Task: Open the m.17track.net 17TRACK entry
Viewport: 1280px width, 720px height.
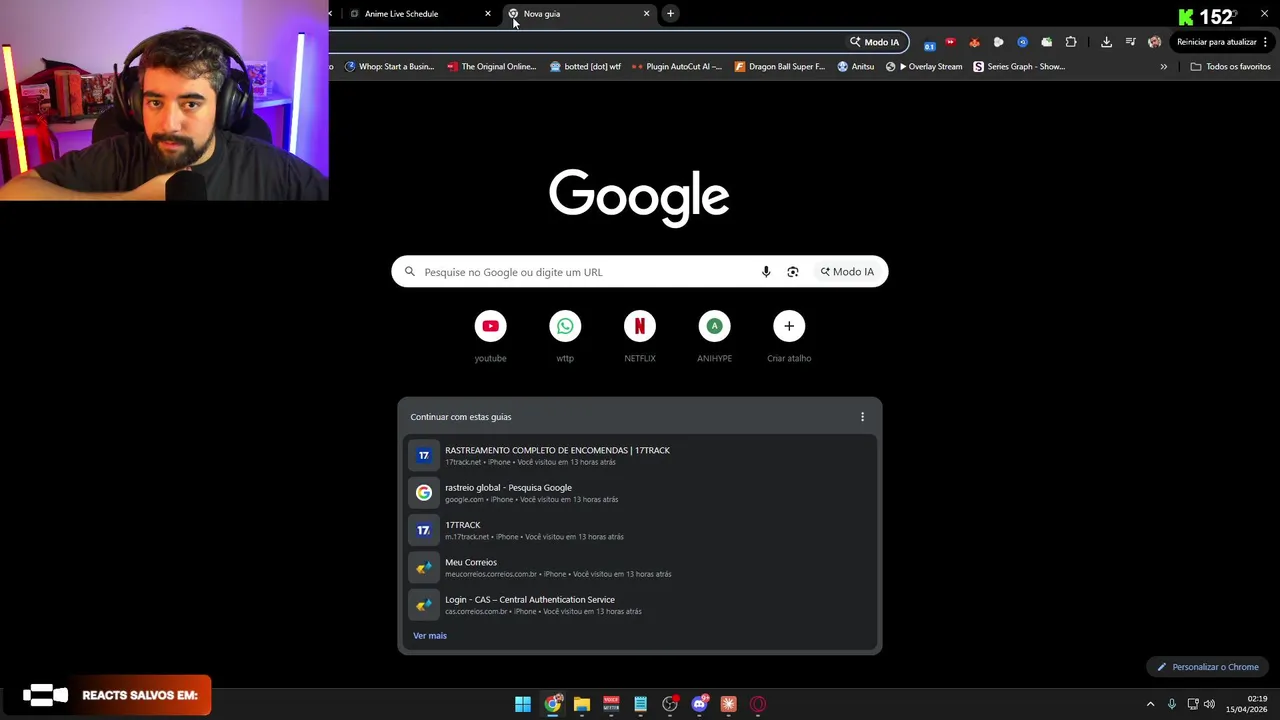Action: (x=640, y=530)
